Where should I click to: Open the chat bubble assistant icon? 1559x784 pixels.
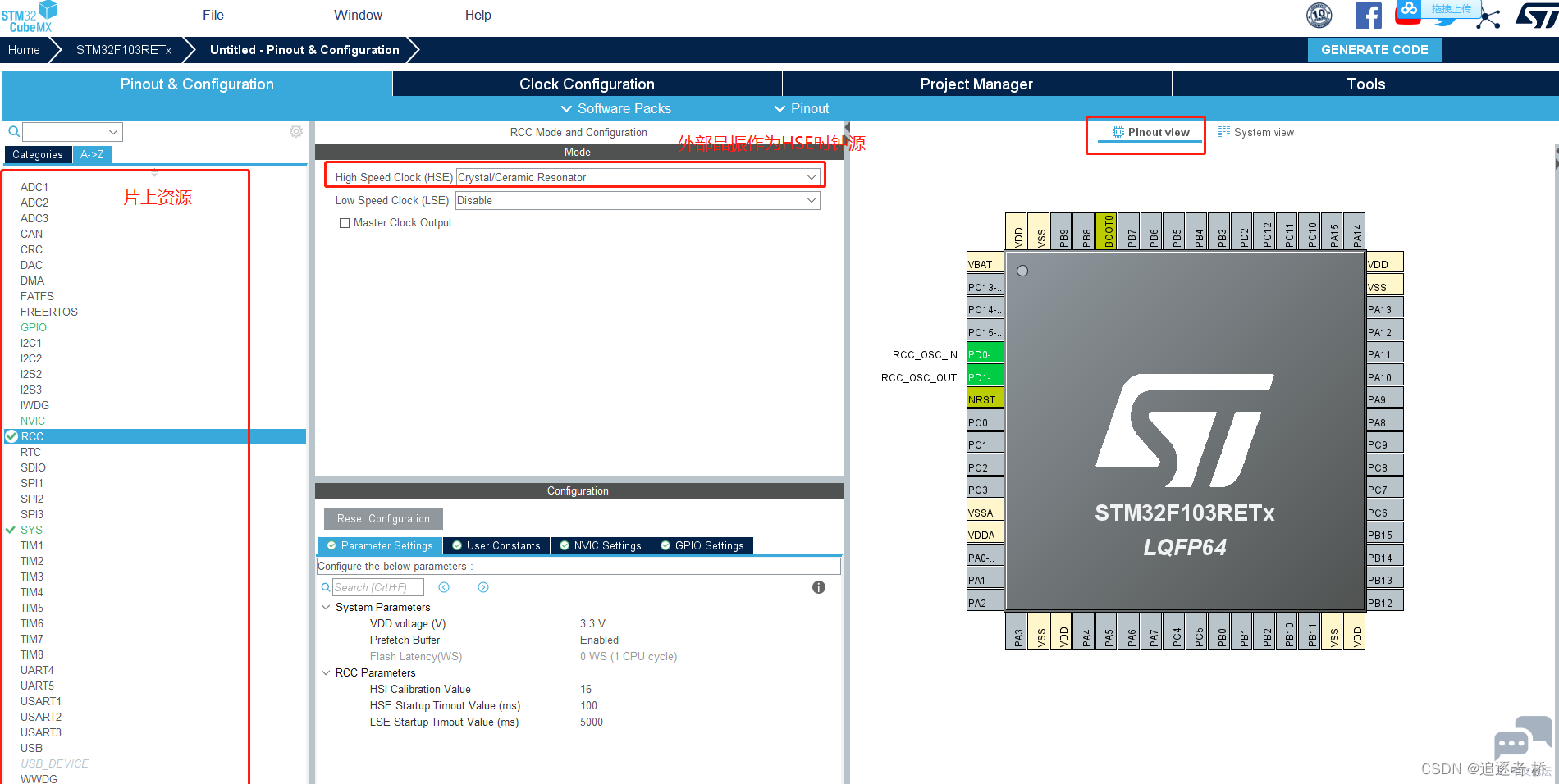tap(1523, 737)
